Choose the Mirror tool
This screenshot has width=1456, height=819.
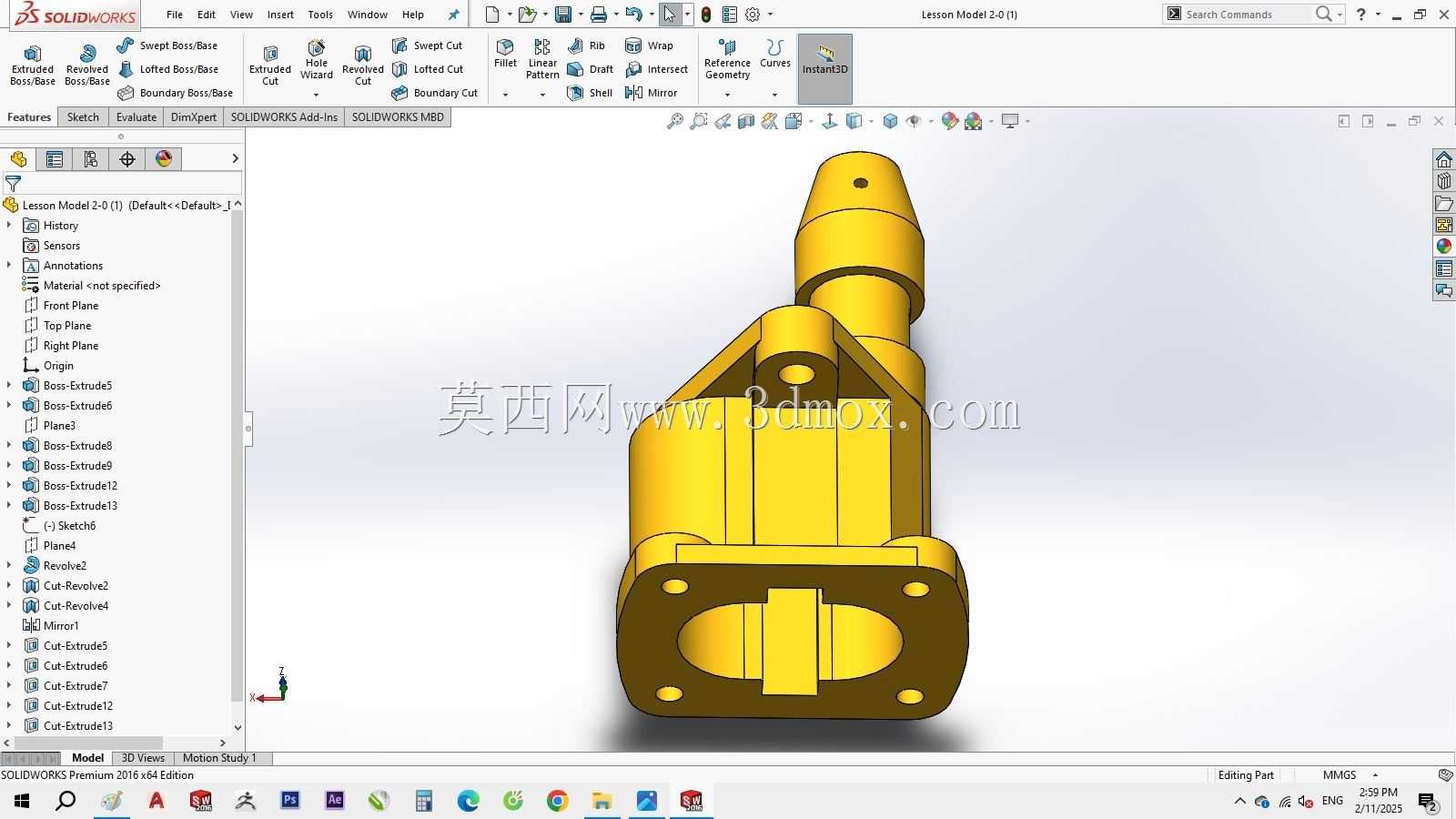click(651, 93)
